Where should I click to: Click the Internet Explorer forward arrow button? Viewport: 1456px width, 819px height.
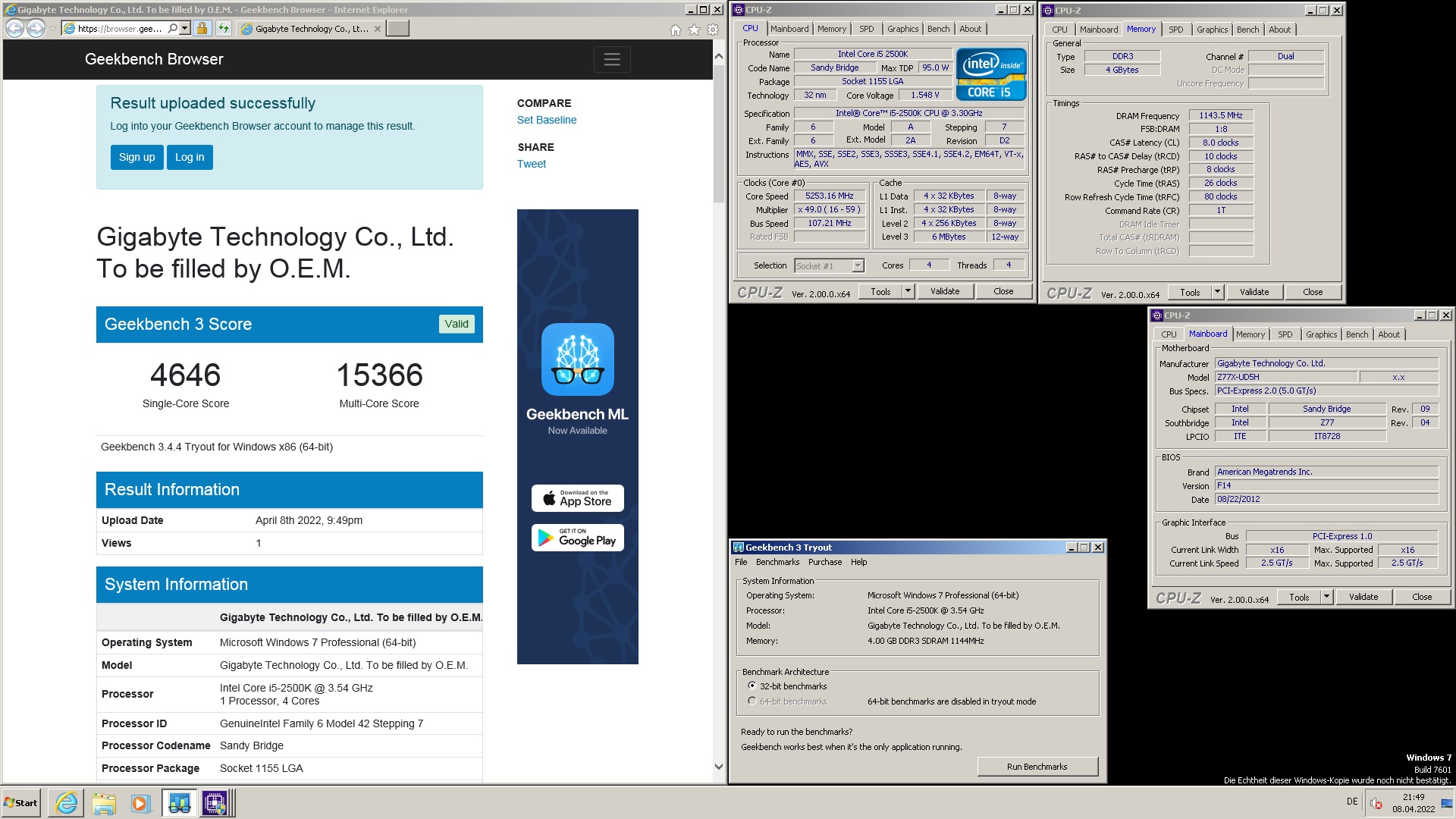(36, 29)
